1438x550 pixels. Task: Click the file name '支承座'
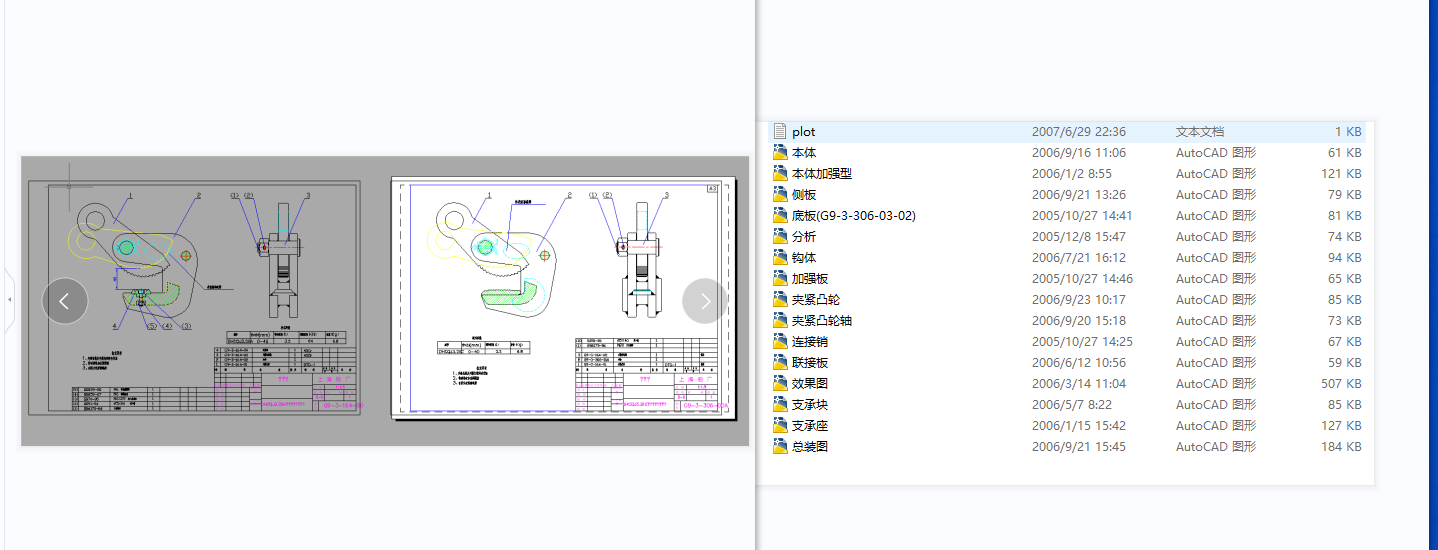(x=810, y=426)
